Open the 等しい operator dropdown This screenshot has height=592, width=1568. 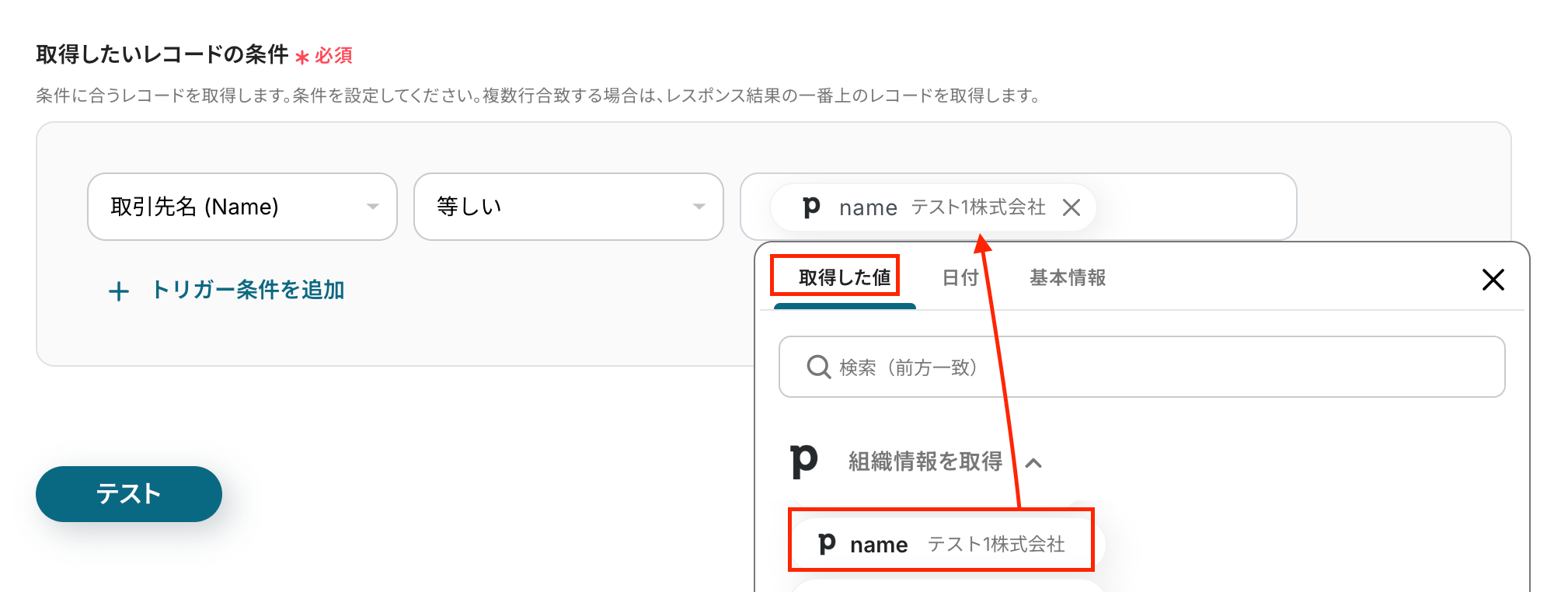(x=569, y=207)
